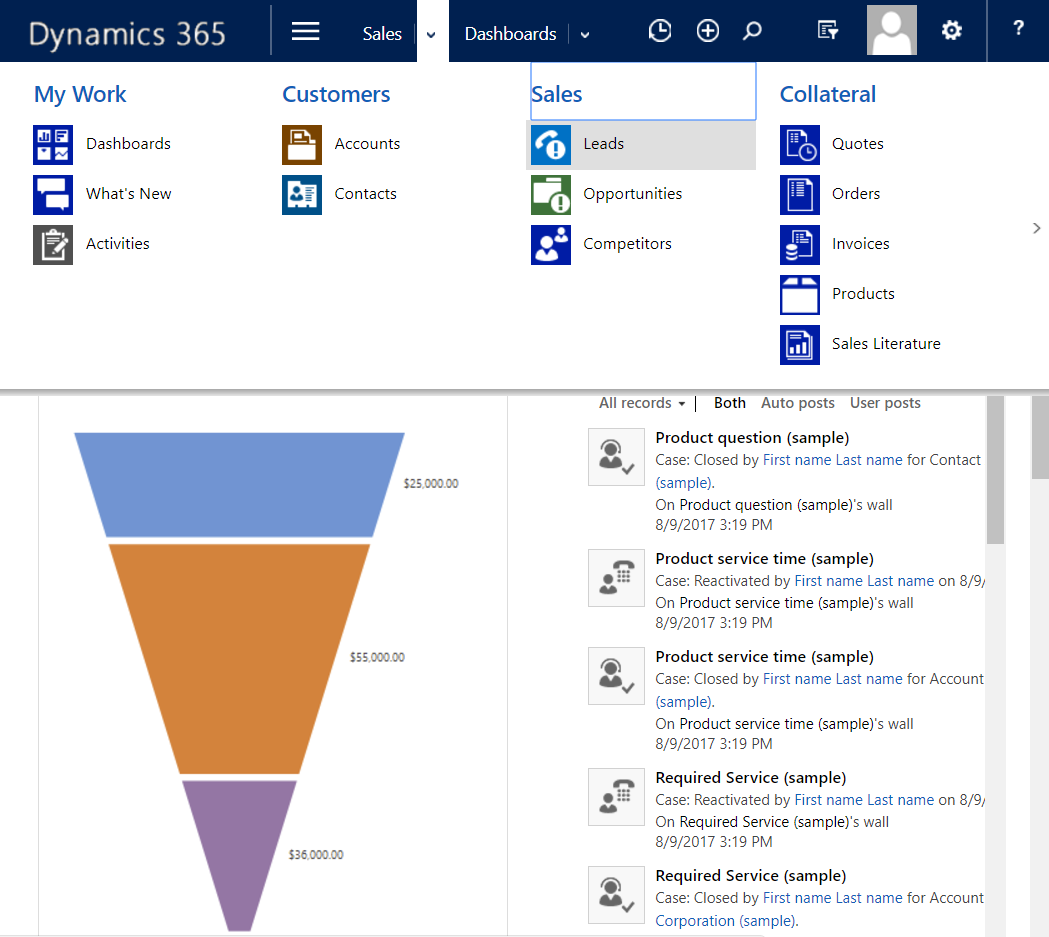The width and height of the screenshot is (1049, 937).
Task: Open the advanced find icon
Action: click(x=828, y=31)
